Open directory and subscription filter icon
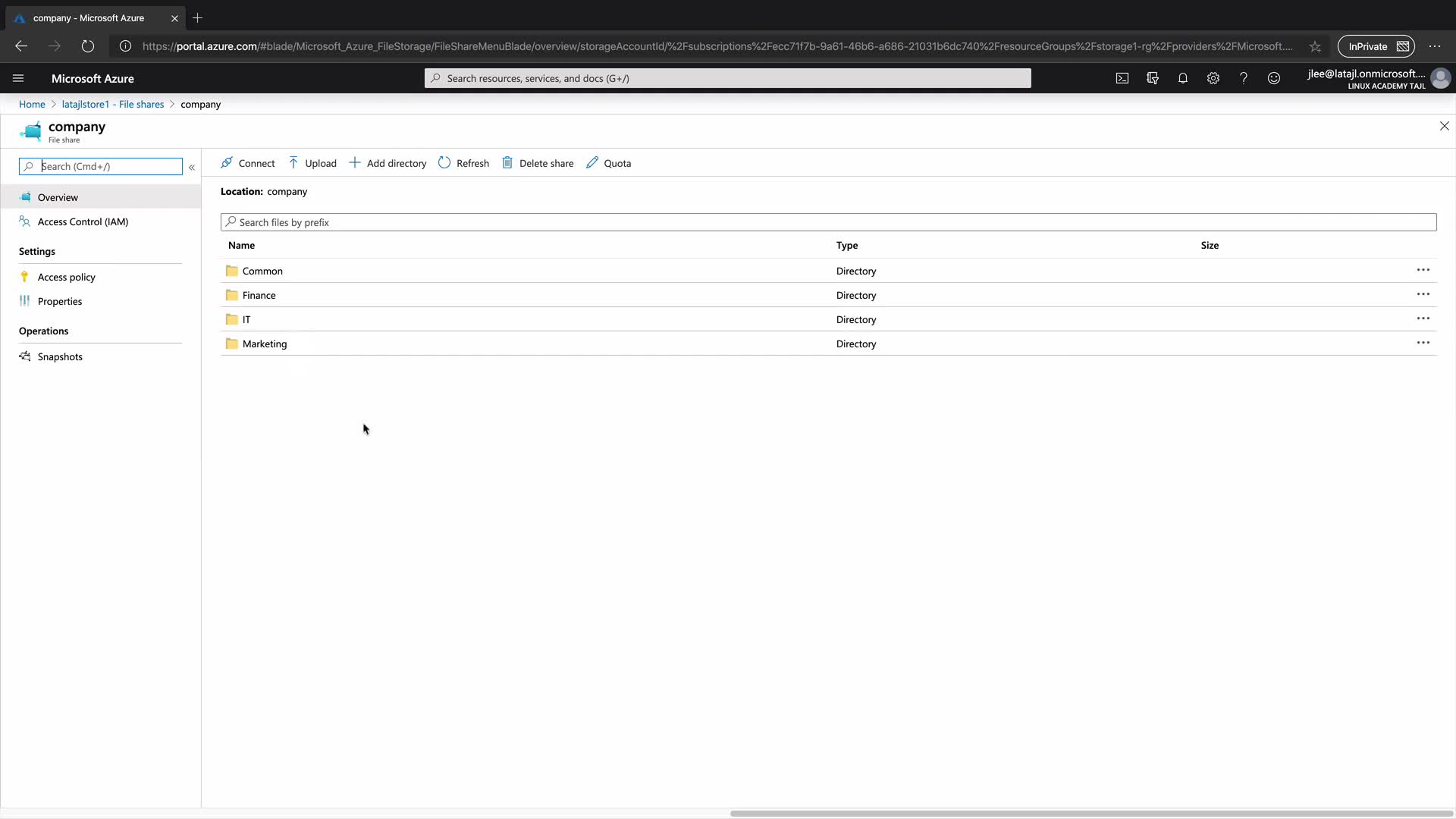 (x=1152, y=78)
